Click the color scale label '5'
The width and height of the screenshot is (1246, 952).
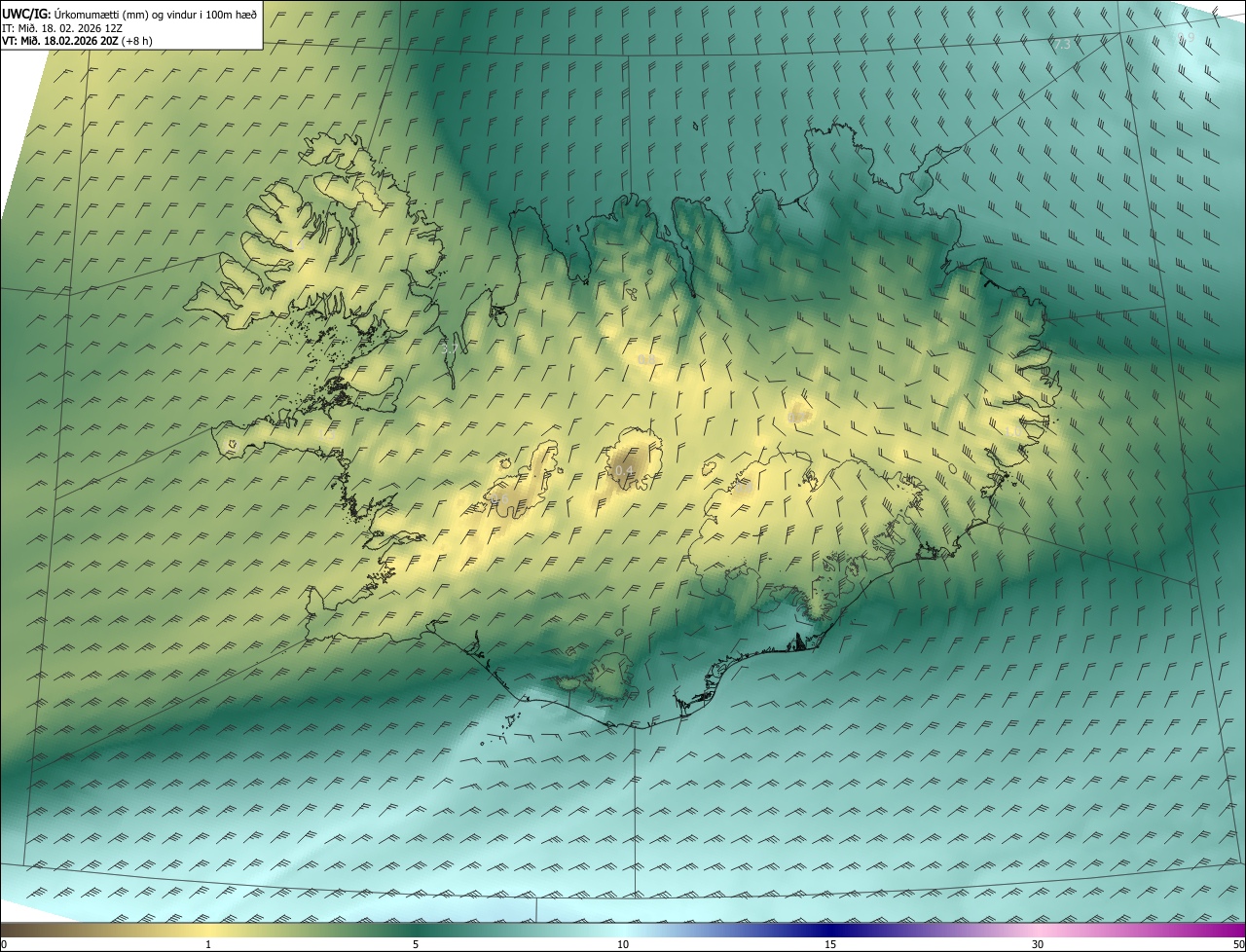[416, 944]
